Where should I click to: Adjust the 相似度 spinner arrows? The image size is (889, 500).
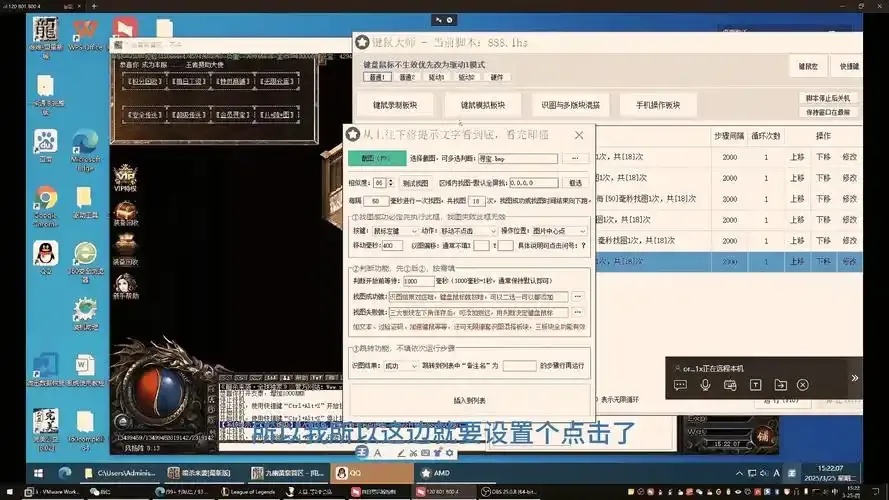(x=390, y=183)
